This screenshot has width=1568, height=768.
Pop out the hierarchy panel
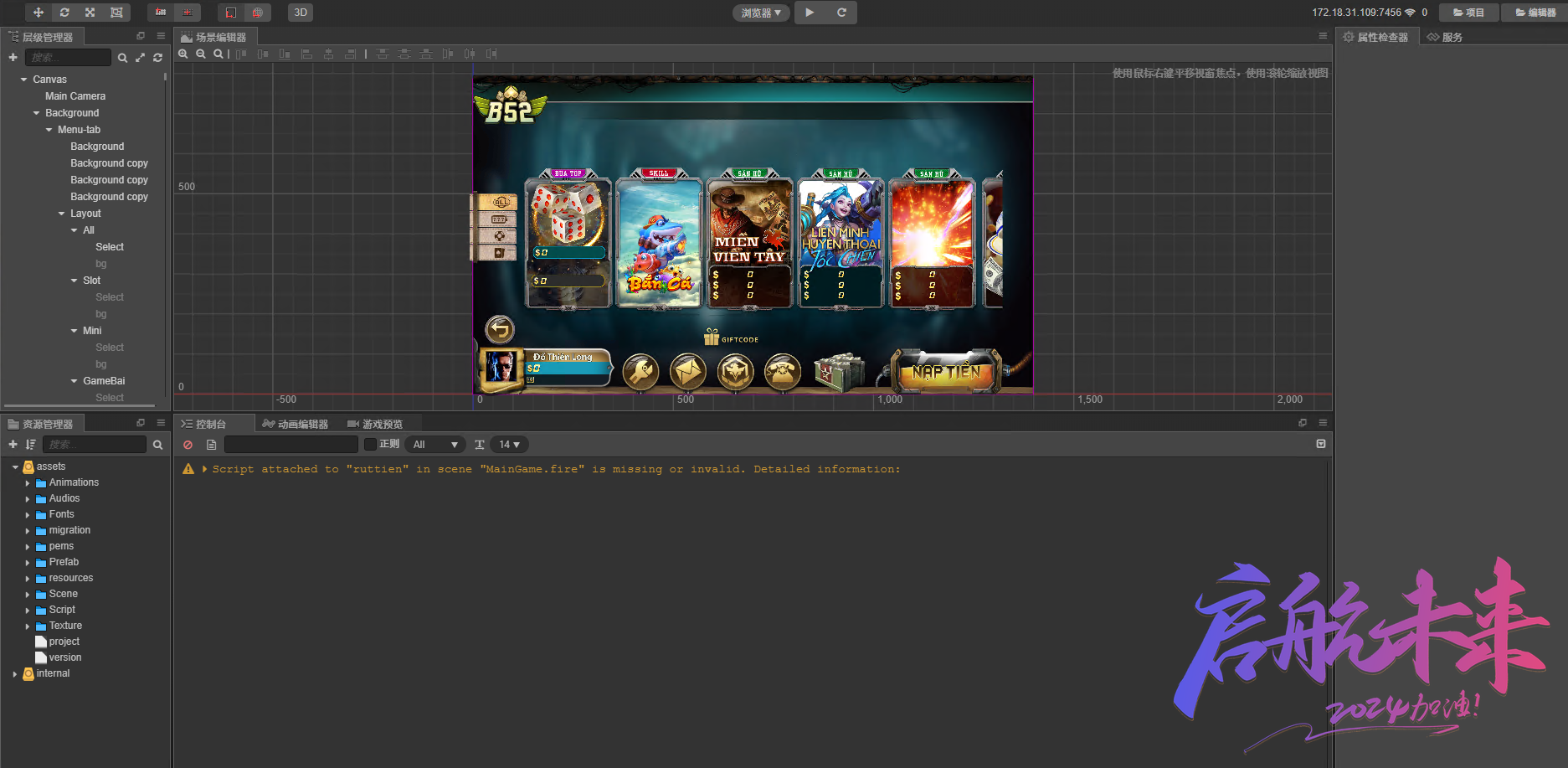[141, 36]
